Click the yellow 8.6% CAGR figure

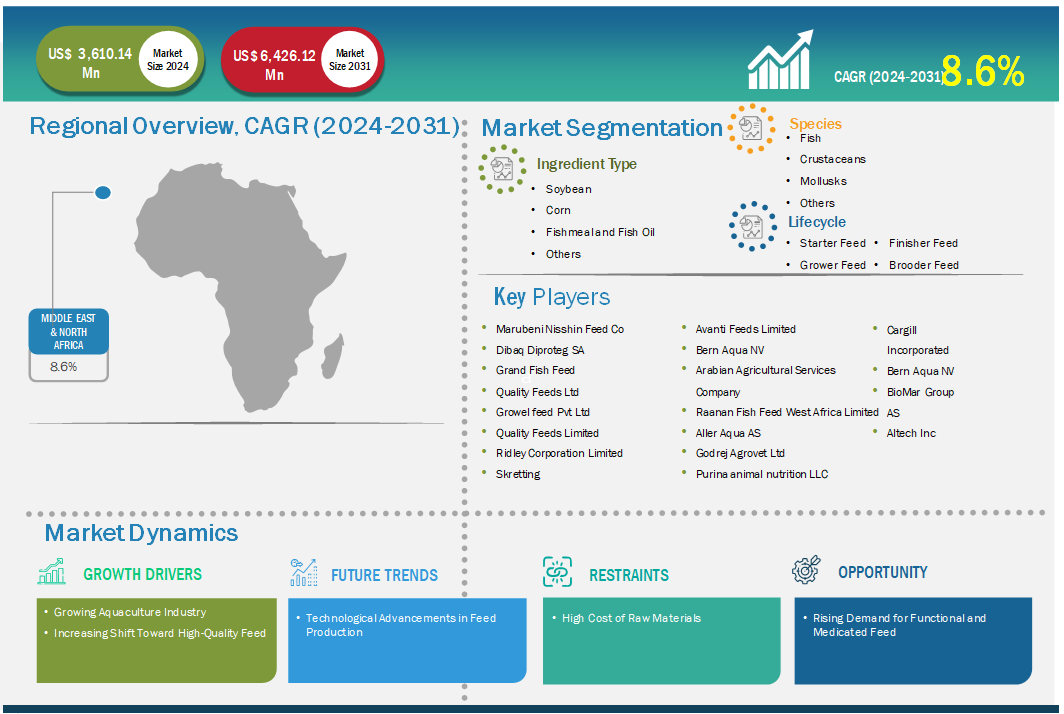[x=983, y=72]
